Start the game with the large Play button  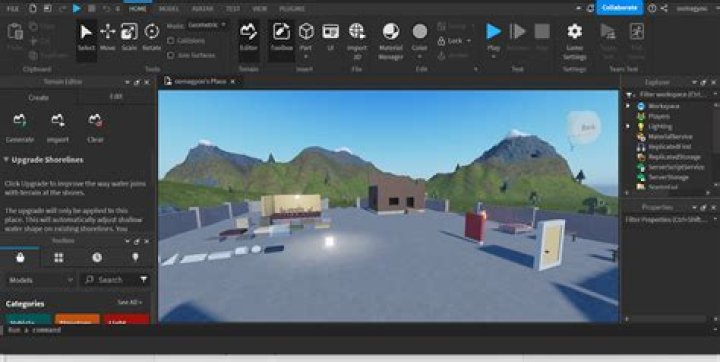[x=494, y=31]
